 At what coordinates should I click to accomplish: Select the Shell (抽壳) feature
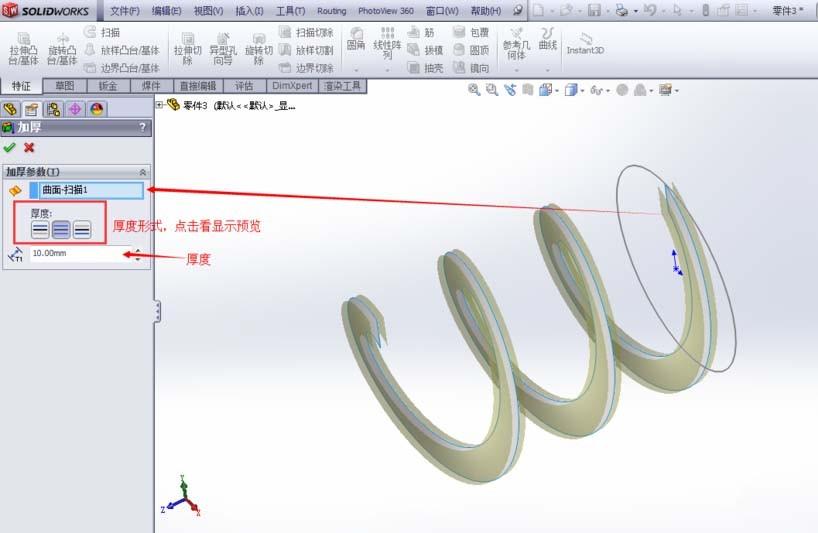[x=425, y=68]
